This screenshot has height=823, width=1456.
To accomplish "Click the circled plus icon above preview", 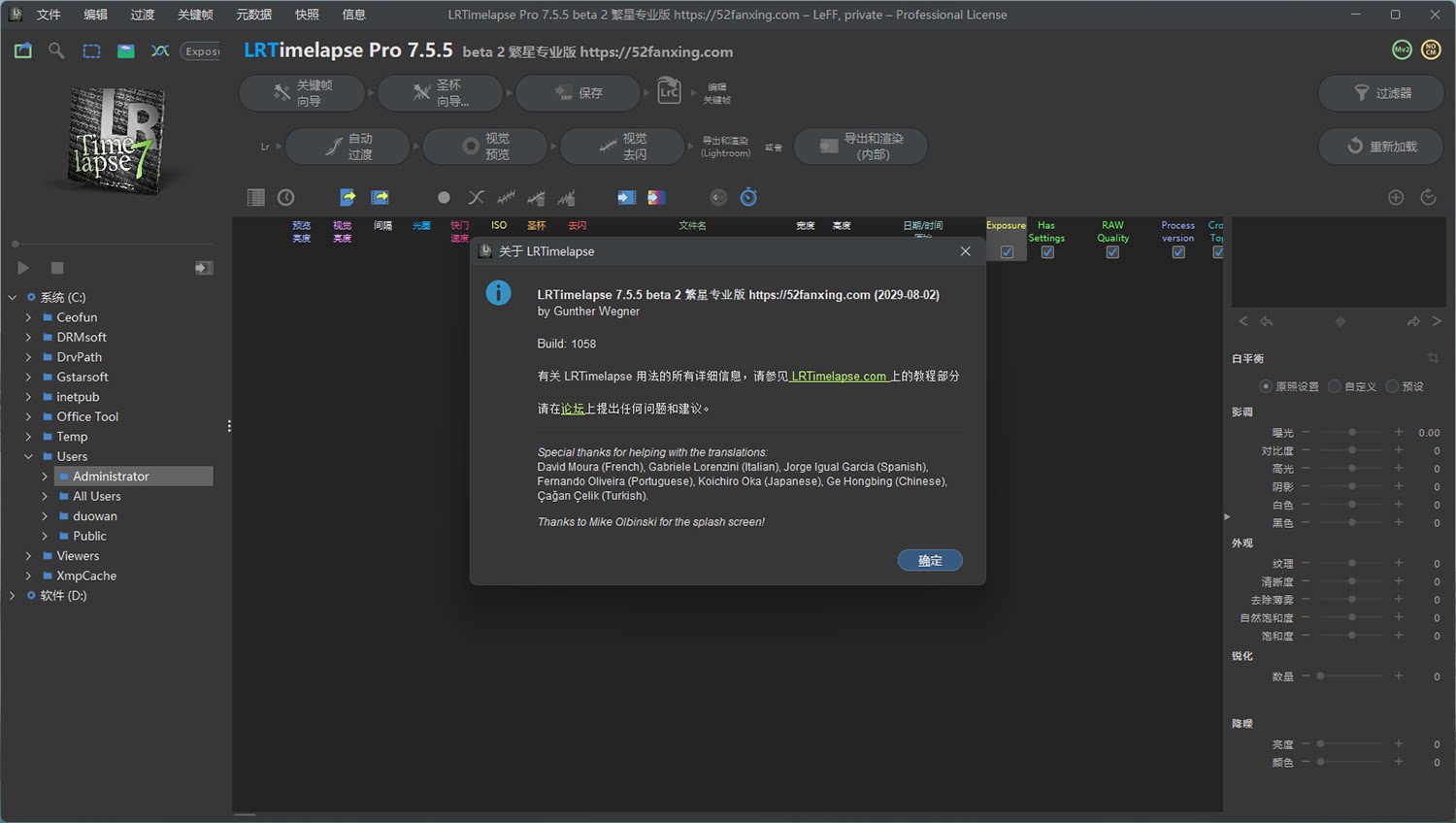I will (1396, 197).
